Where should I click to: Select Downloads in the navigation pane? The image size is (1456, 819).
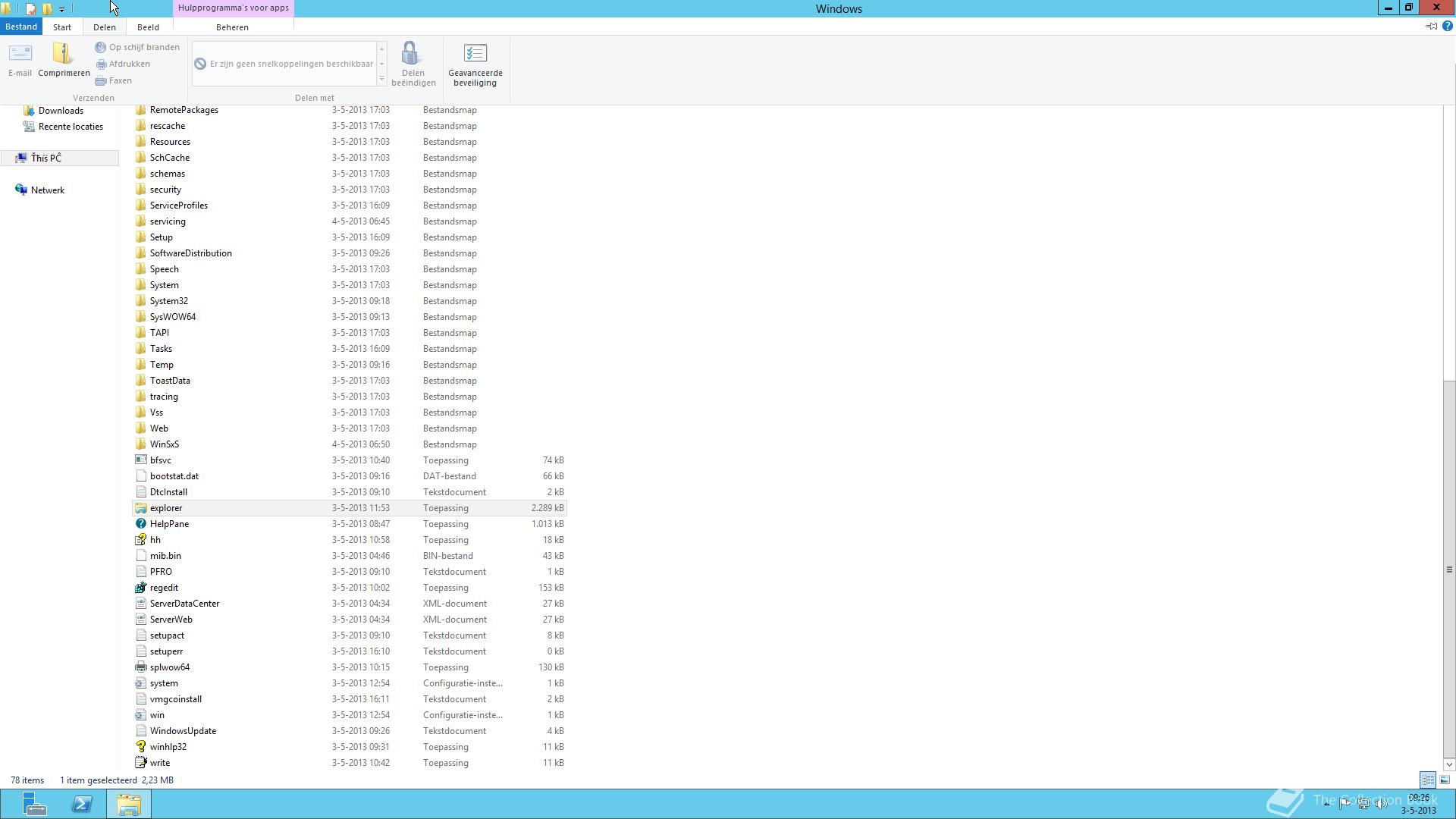61,111
